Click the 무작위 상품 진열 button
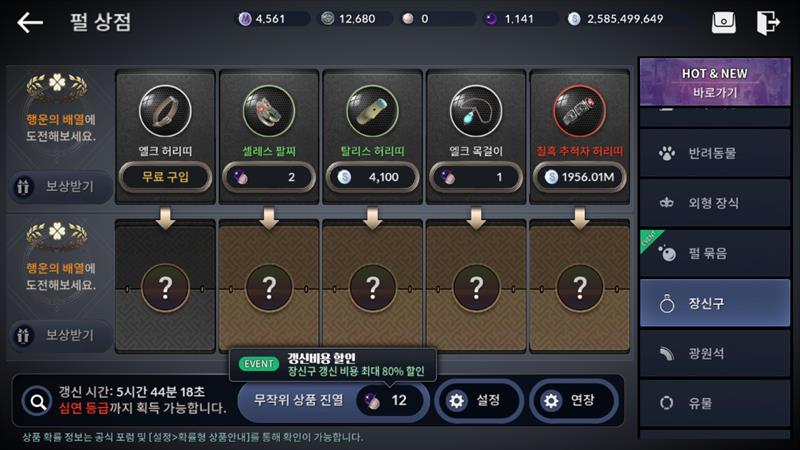The width and height of the screenshot is (800, 450). (x=333, y=401)
